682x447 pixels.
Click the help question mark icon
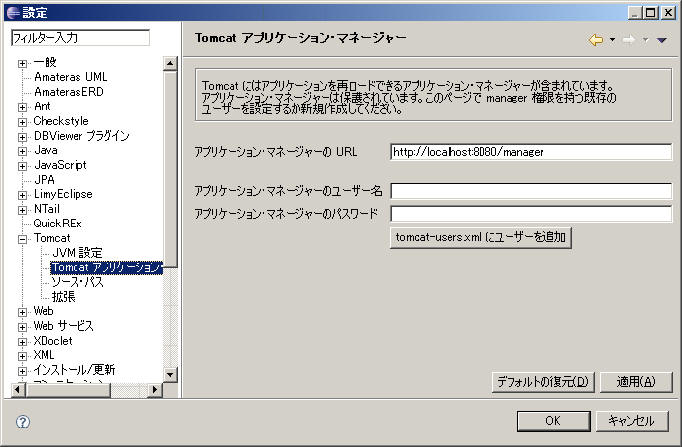point(23,421)
